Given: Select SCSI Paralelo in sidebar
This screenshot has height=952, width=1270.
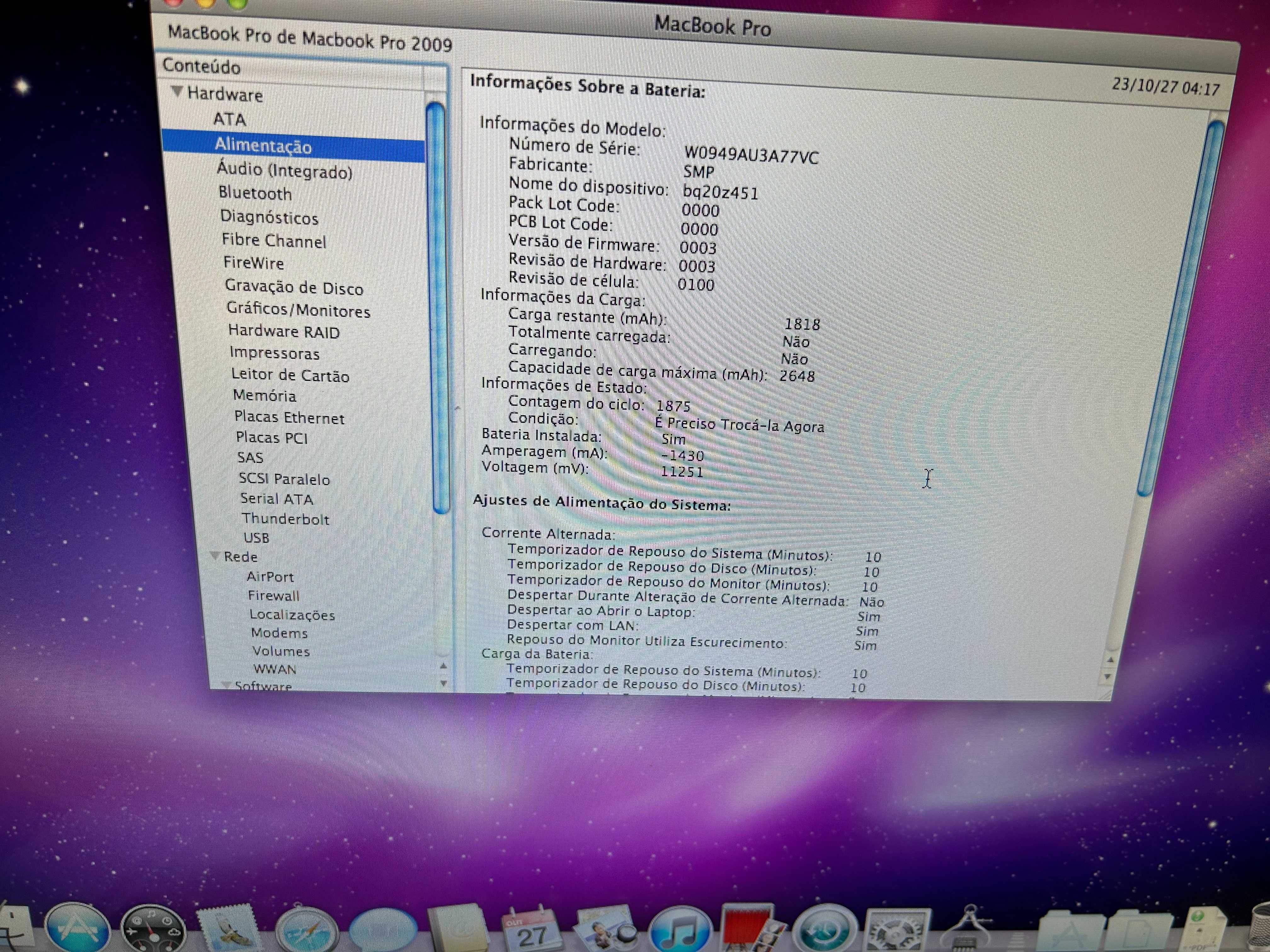Looking at the screenshot, I should pyautogui.click(x=284, y=479).
